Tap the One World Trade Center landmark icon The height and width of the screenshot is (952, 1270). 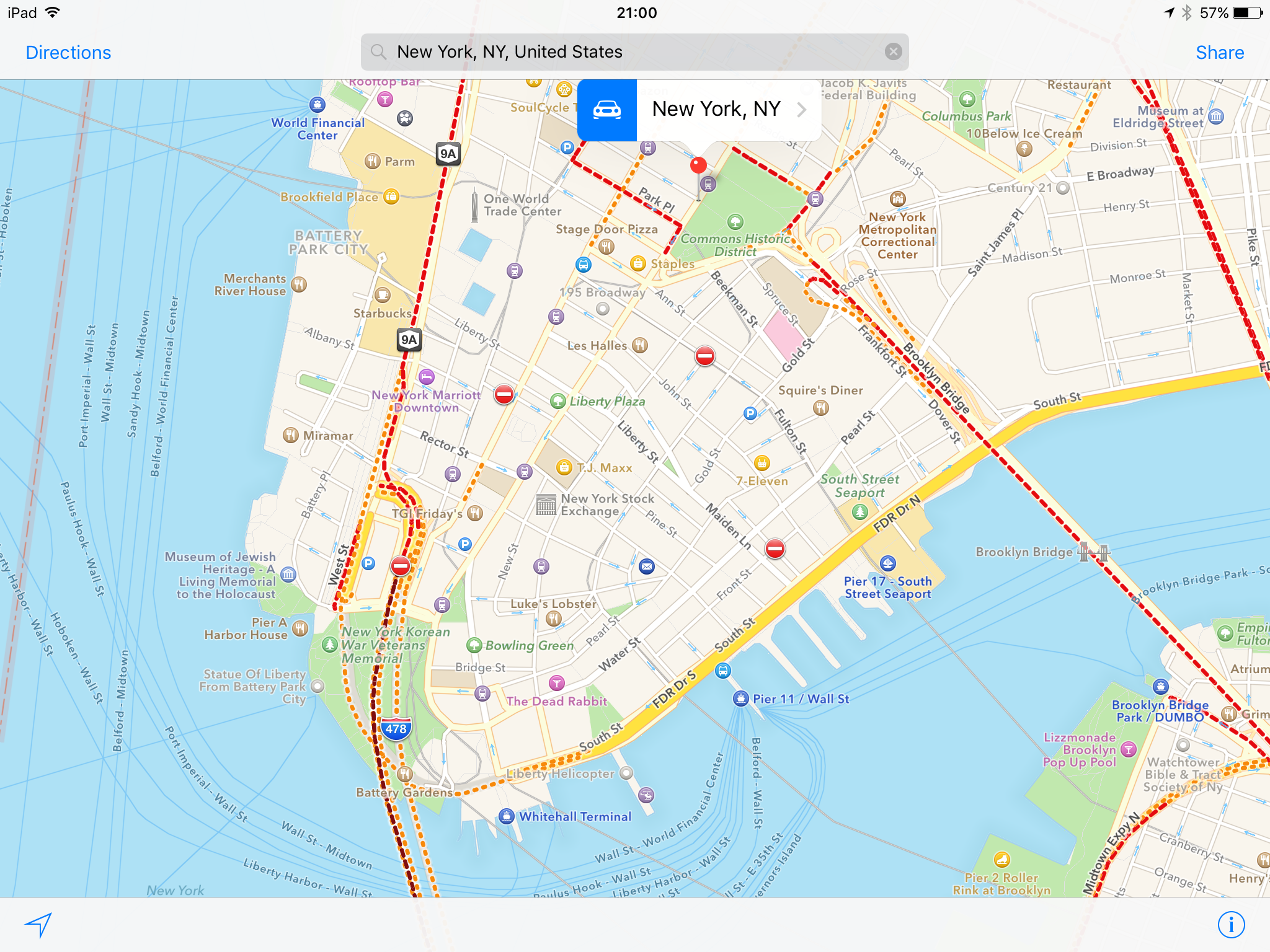pyautogui.click(x=474, y=206)
